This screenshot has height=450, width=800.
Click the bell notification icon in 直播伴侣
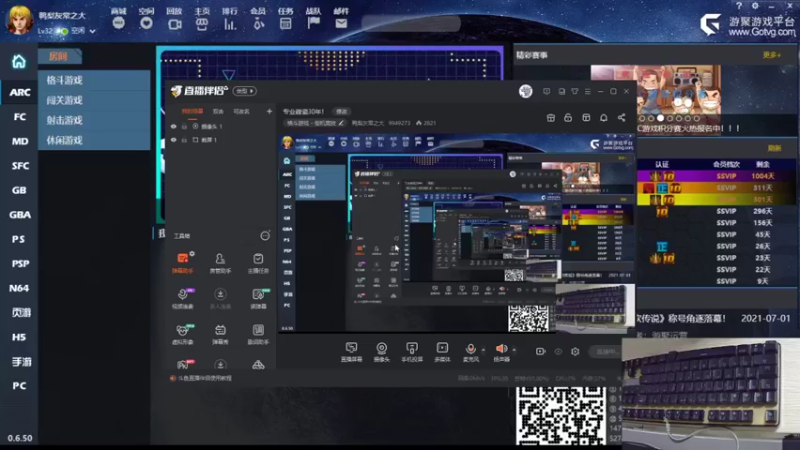(604, 118)
